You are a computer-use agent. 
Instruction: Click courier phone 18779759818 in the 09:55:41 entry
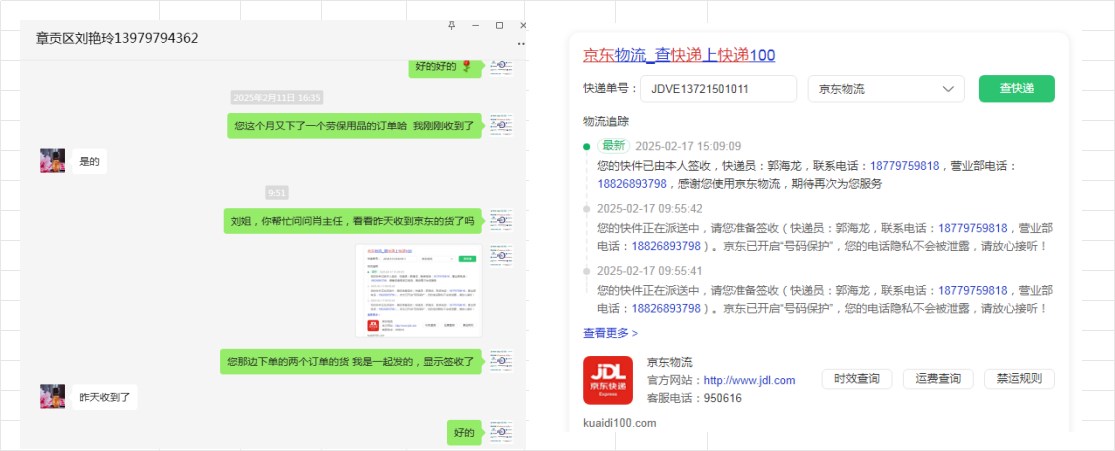point(973,290)
